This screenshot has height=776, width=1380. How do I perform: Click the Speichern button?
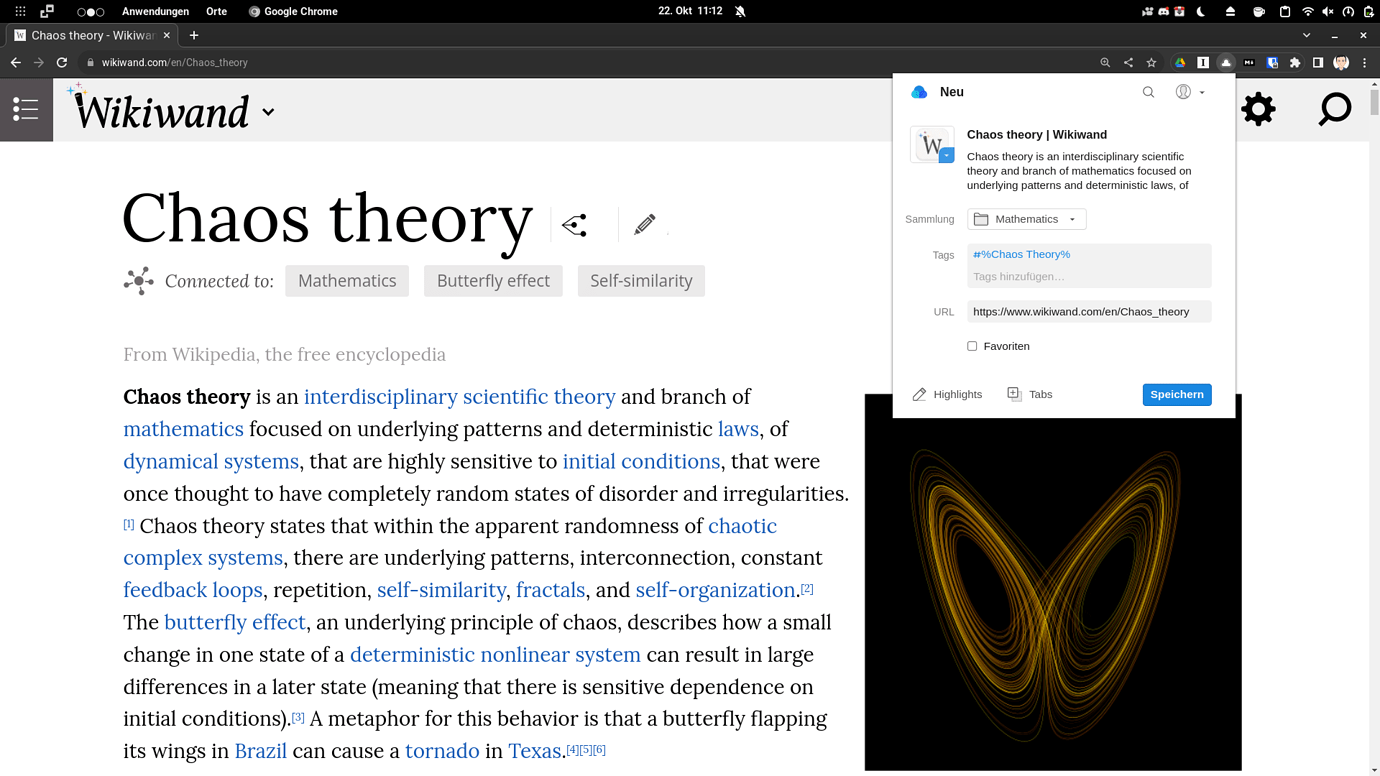click(1176, 394)
